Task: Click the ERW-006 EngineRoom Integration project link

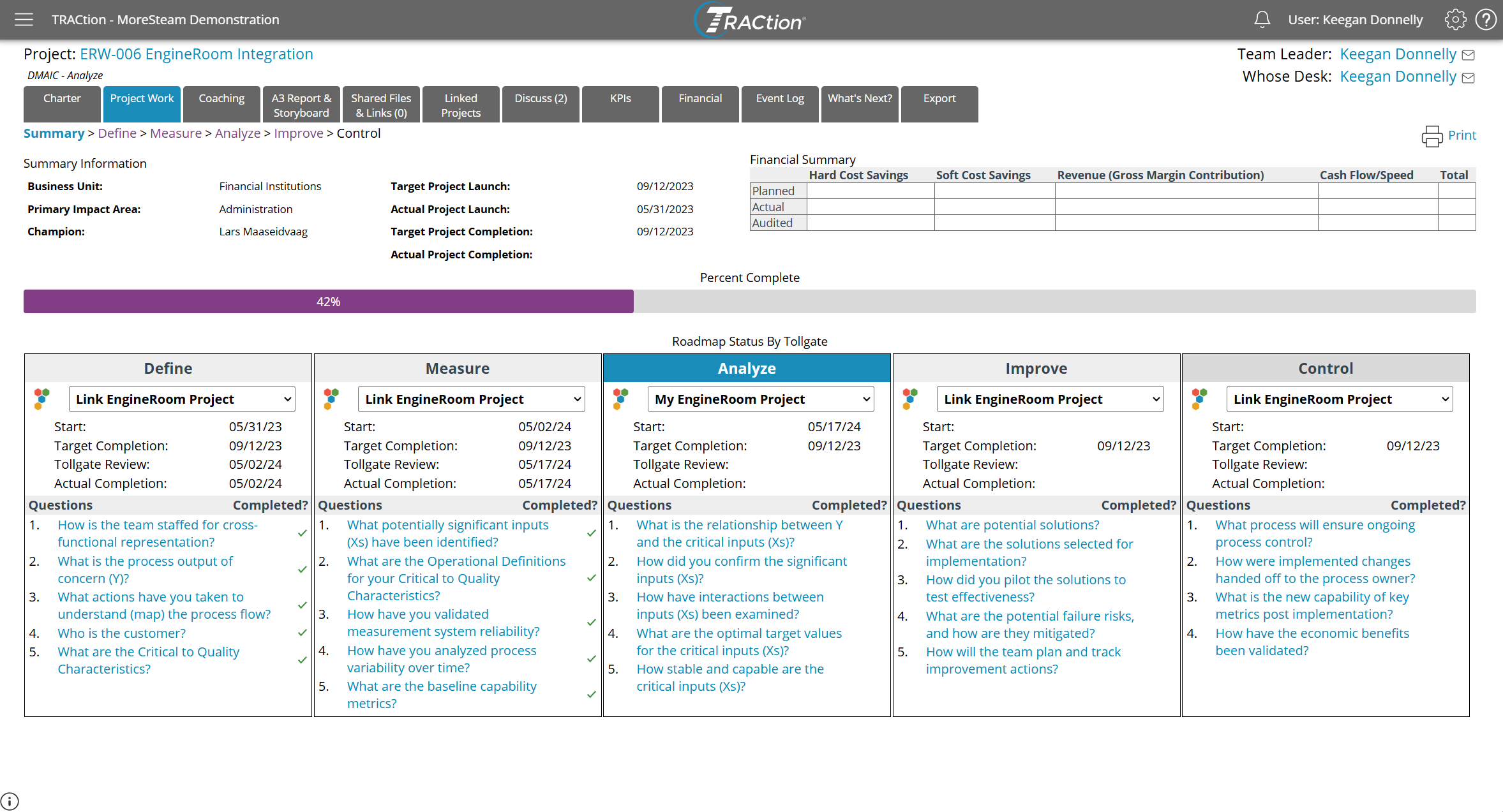Action: 197,54
